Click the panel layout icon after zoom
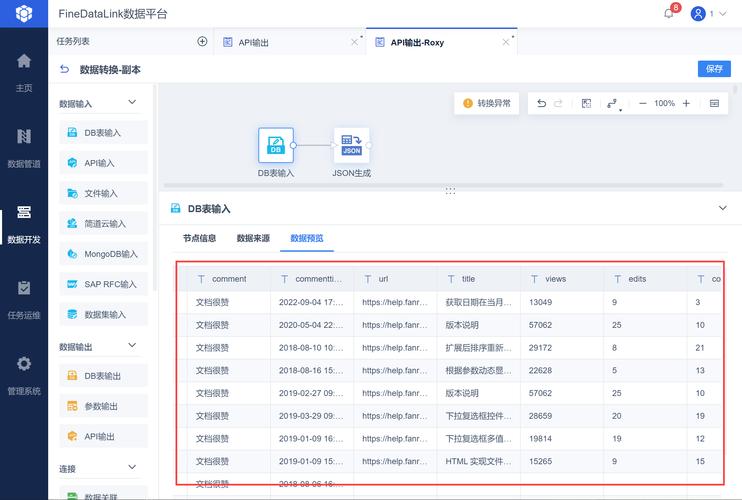The image size is (742, 500). (x=715, y=103)
